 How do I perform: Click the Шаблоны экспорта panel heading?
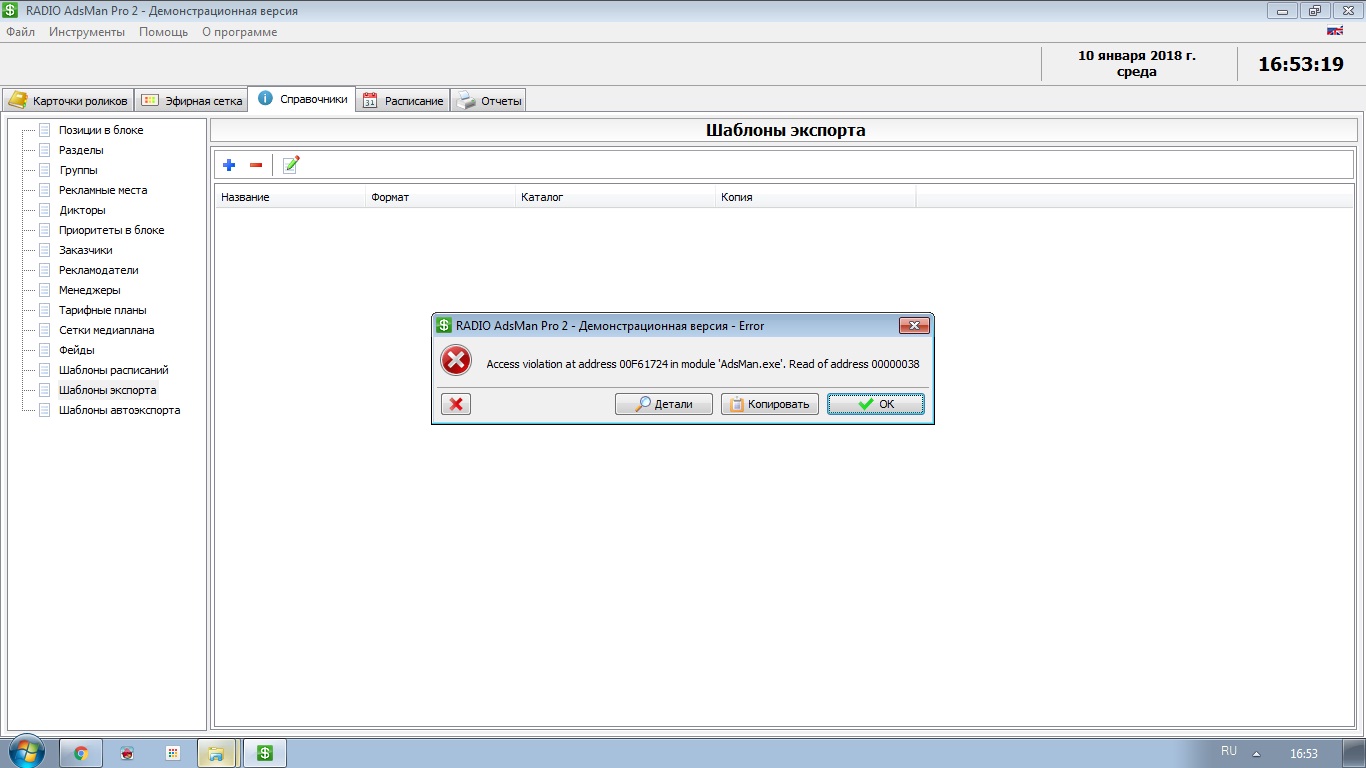coord(786,130)
